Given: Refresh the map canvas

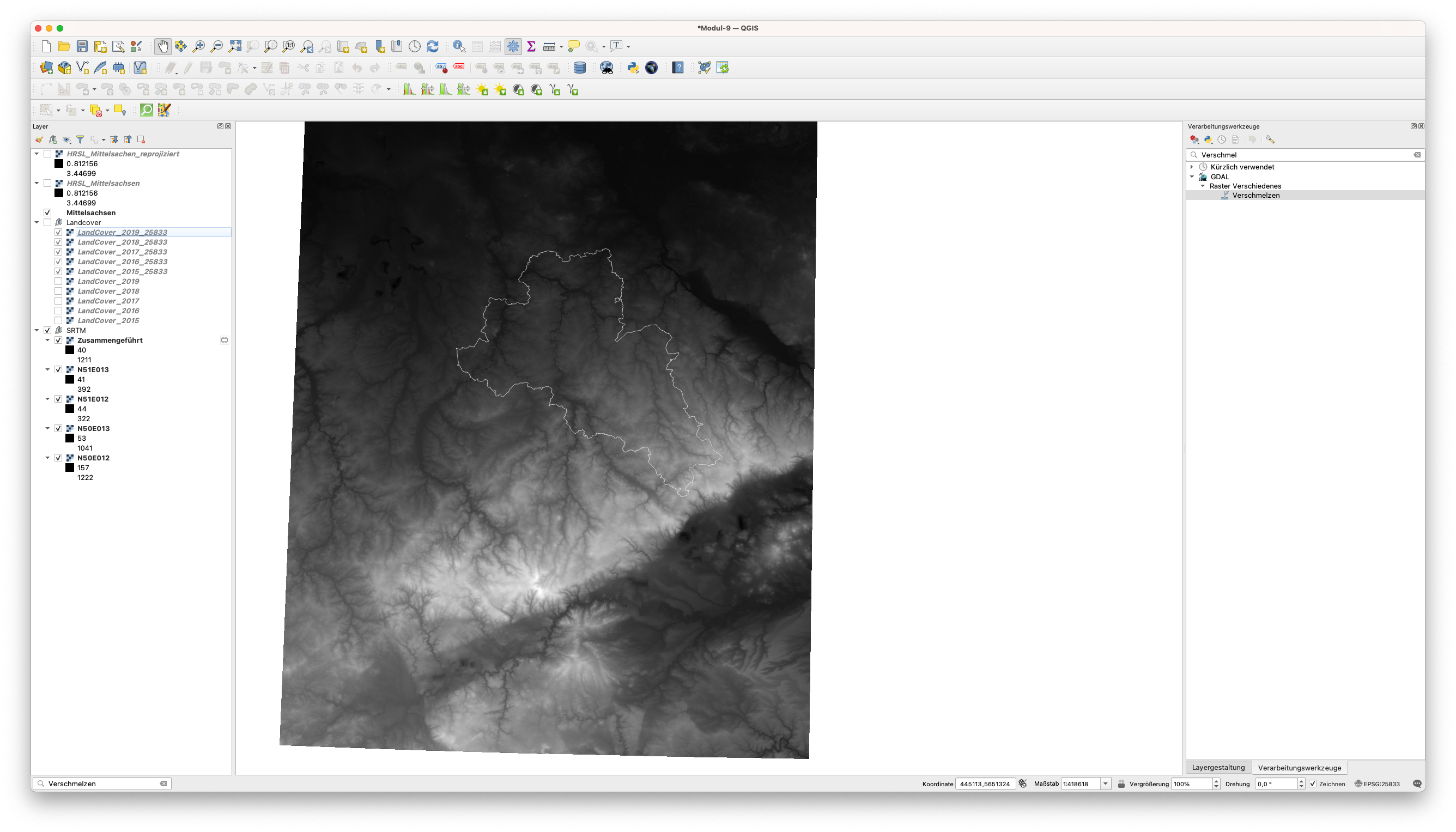Looking at the screenshot, I should click(433, 46).
